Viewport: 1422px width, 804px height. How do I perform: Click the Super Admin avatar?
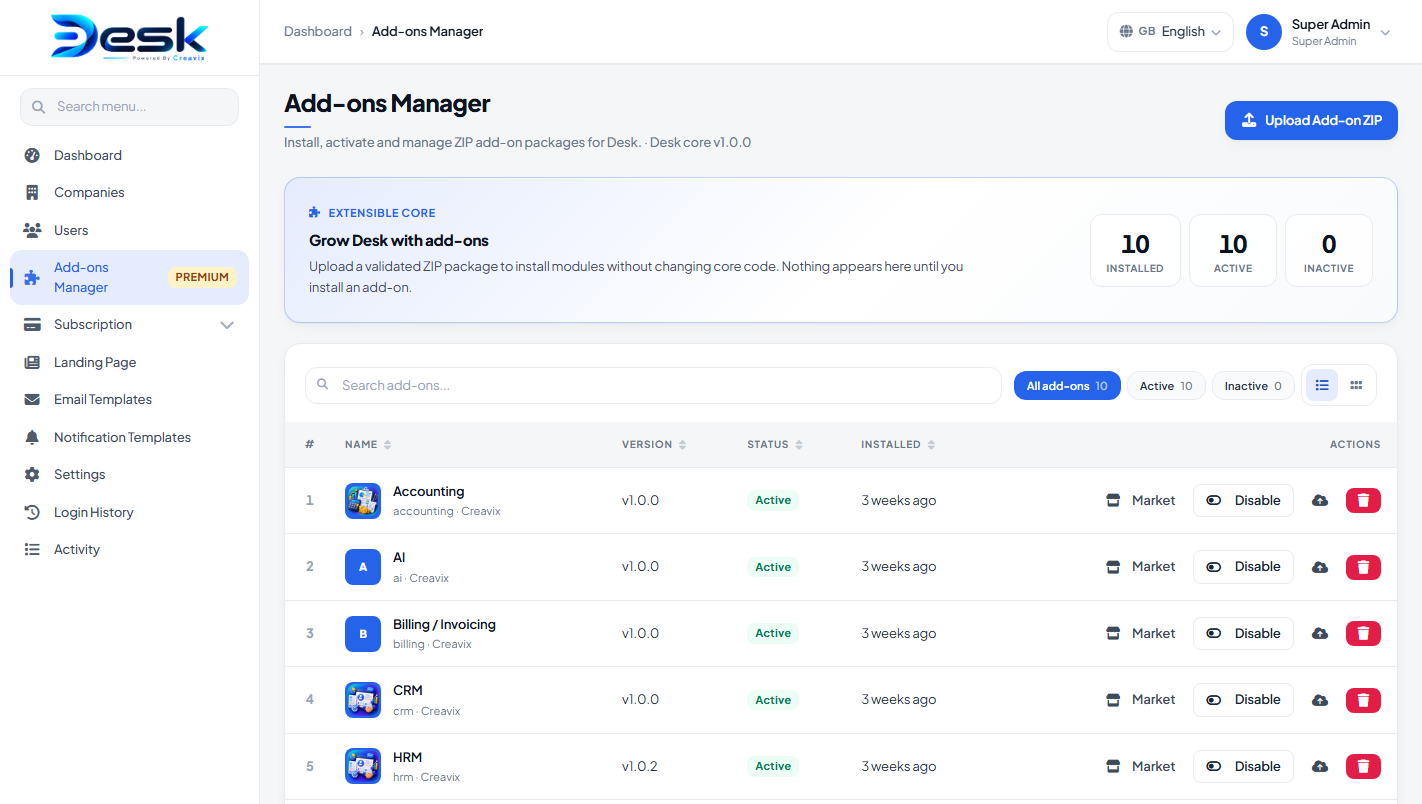click(1264, 32)
